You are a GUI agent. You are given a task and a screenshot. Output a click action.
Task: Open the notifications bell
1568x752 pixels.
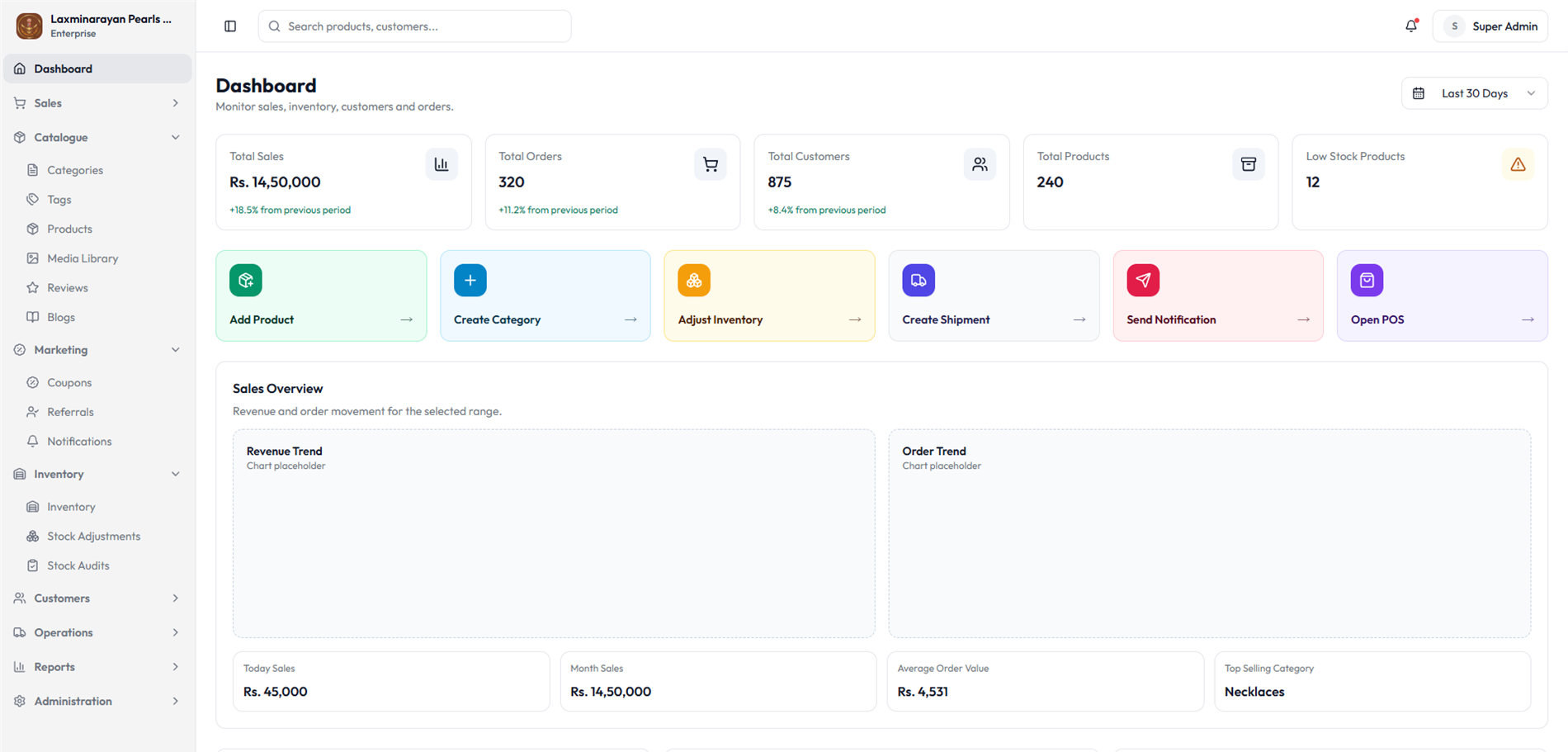coord(1411,26)
